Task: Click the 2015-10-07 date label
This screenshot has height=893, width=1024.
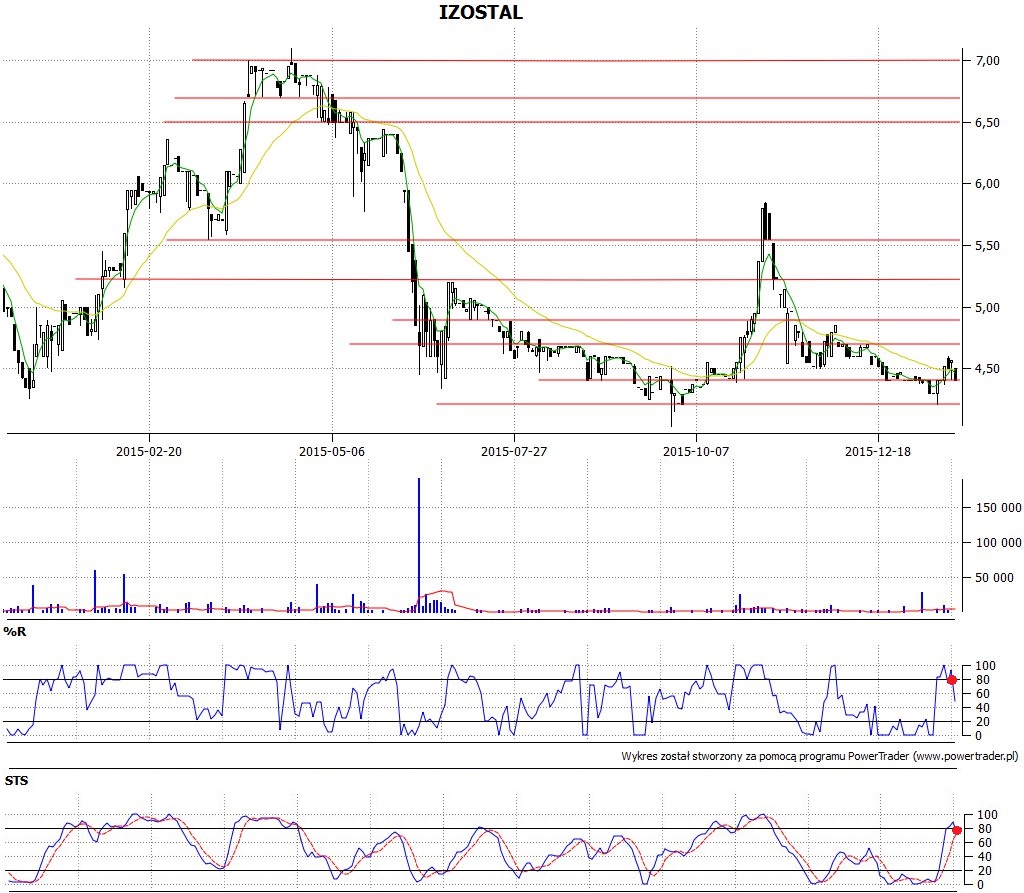Action: pos(696,451)
